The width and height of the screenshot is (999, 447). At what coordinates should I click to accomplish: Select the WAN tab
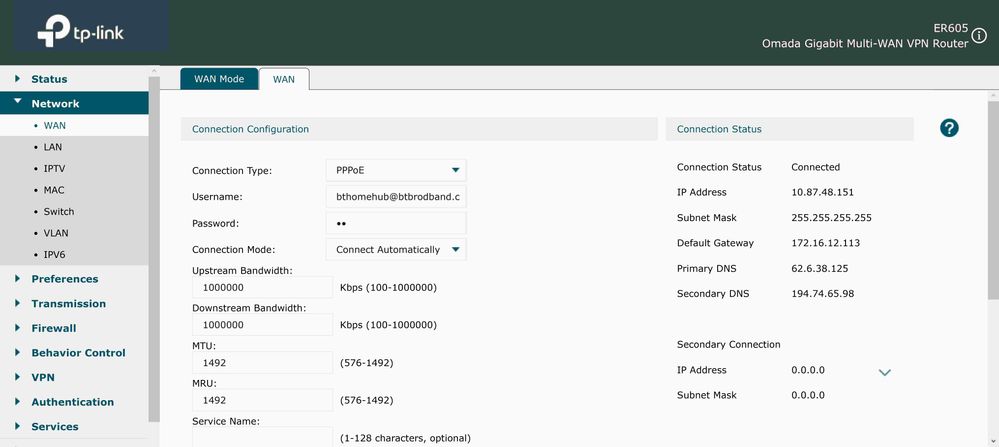coord(284,79)
